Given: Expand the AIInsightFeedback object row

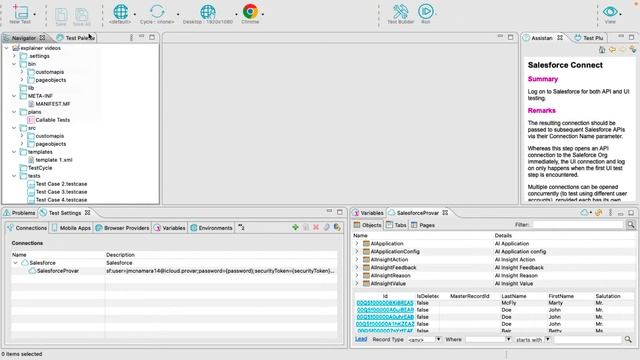Looking at the screenshot, I should [x=357, y=267].
